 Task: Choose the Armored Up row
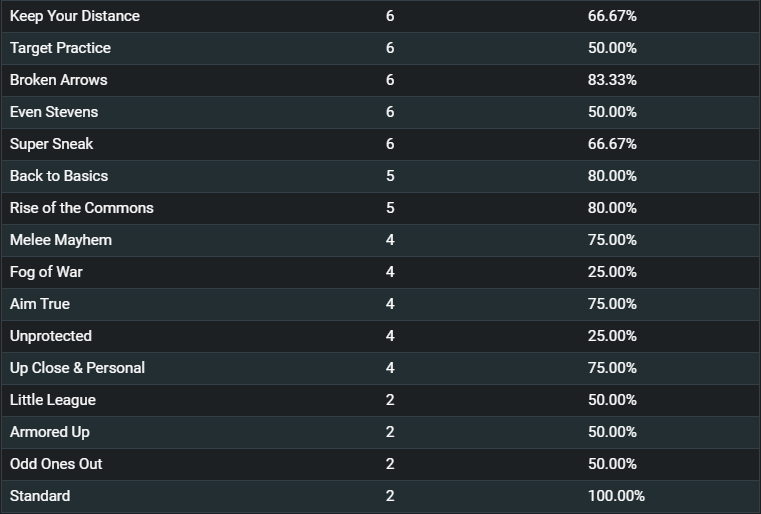click(x=380, y=432)
